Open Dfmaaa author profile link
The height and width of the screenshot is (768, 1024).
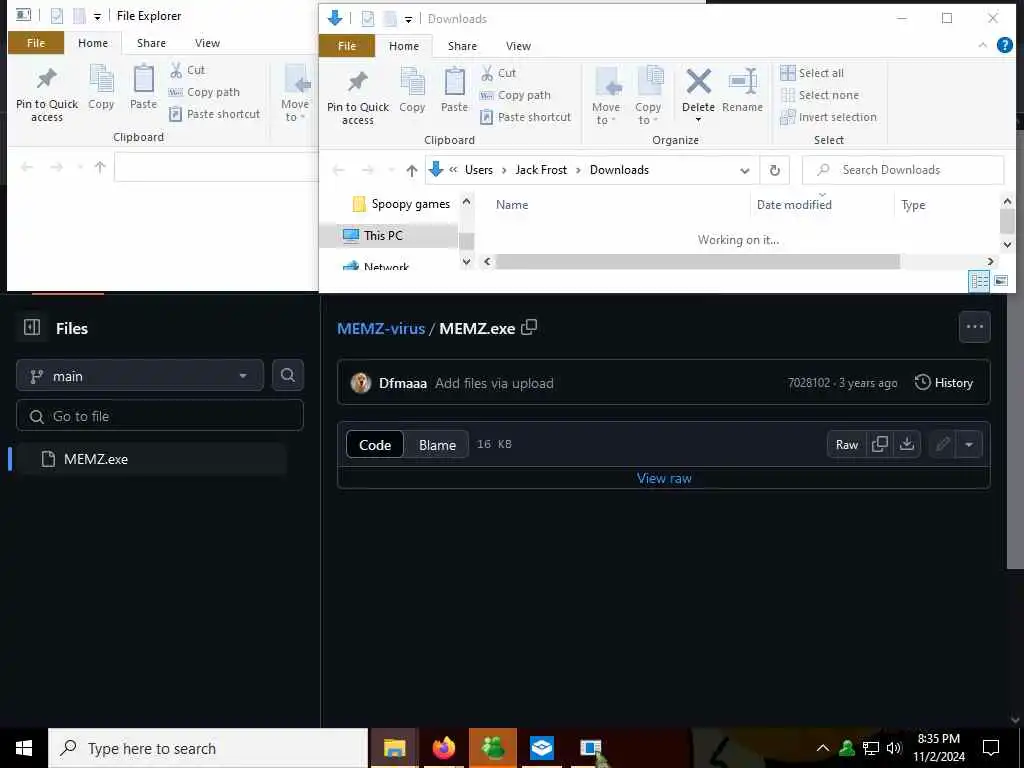tap(403, 383)
